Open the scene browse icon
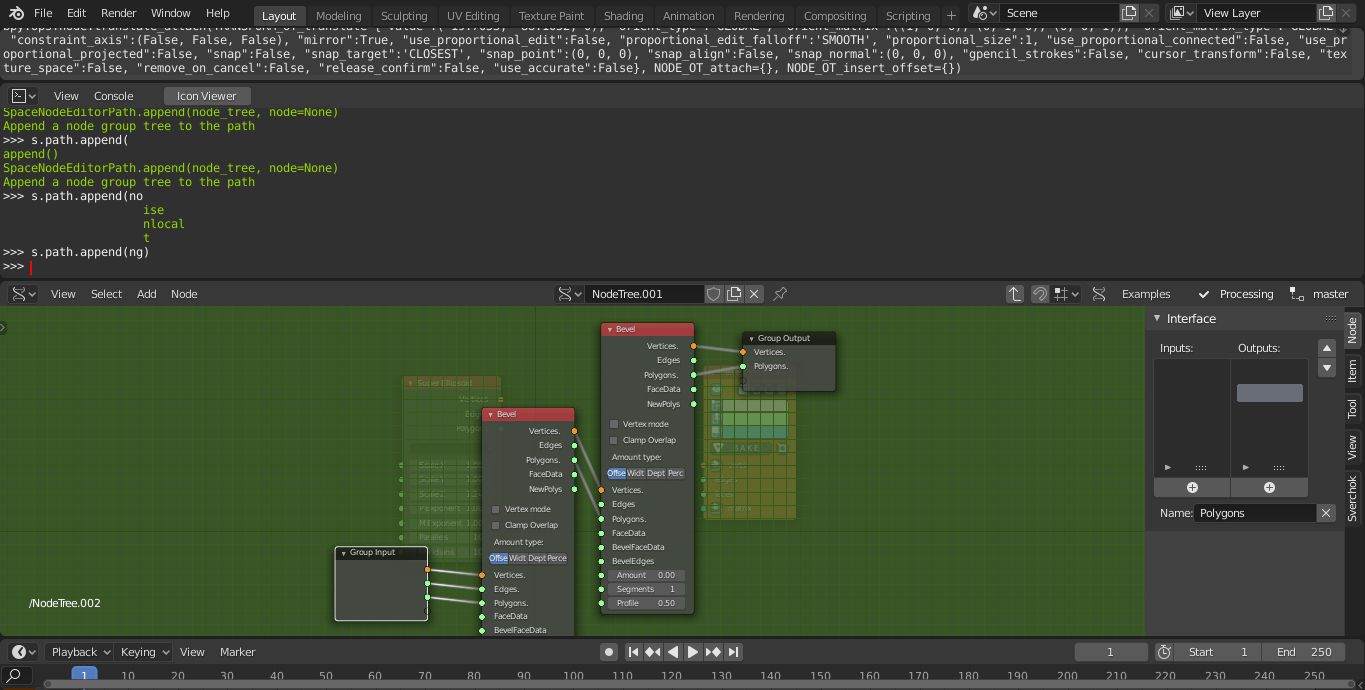This screenshot has width=1365, height=690. pos(984,13)
